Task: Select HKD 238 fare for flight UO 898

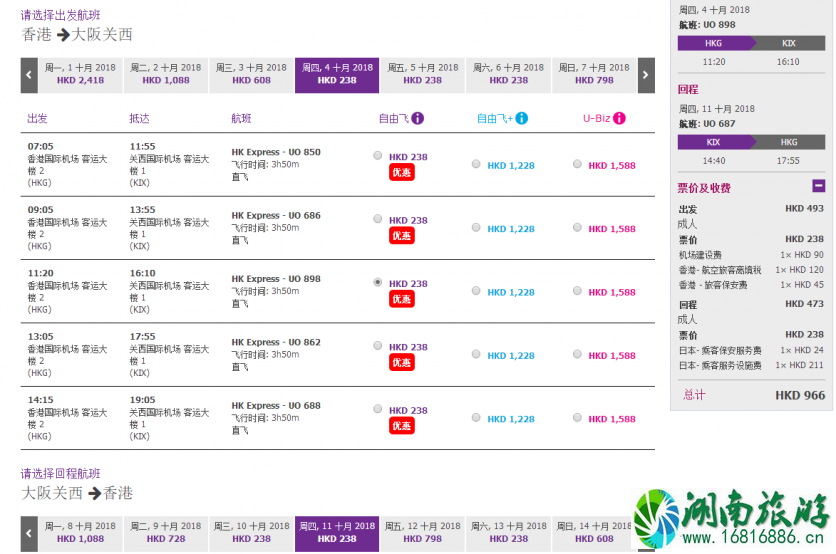Action: (377, 283)
